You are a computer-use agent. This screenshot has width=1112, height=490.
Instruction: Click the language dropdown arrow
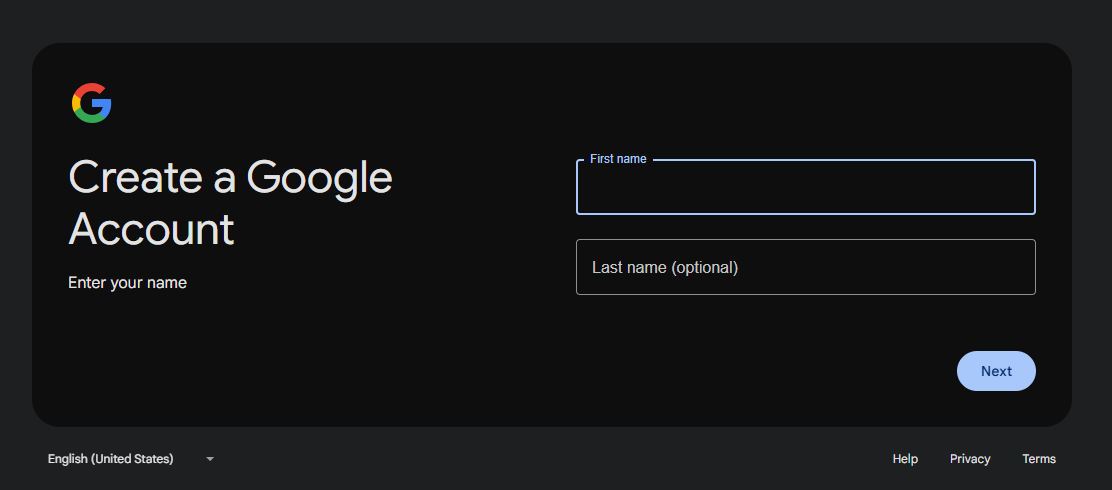tap(210, 459)
